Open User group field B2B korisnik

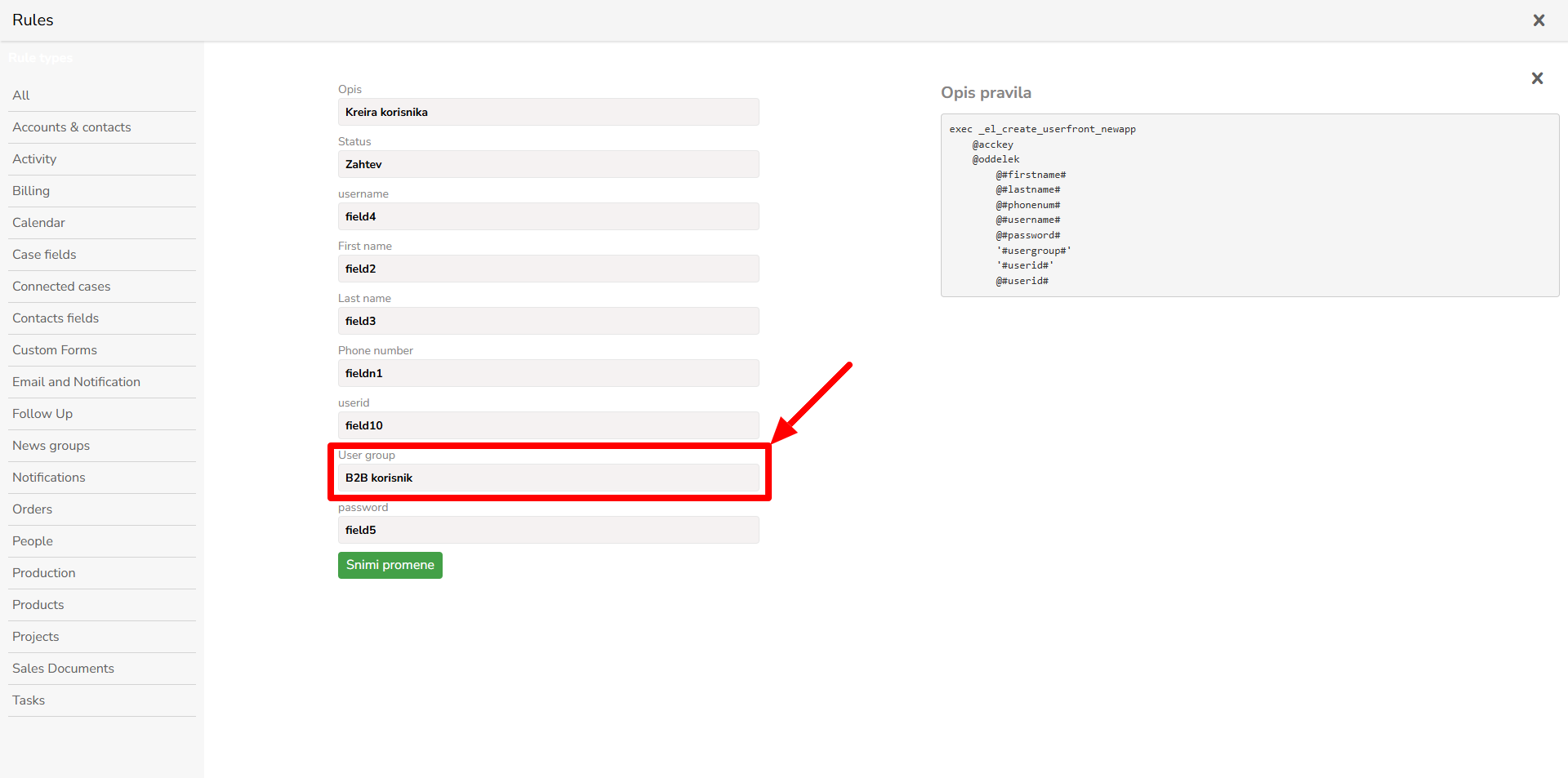(x=548, y=478)
